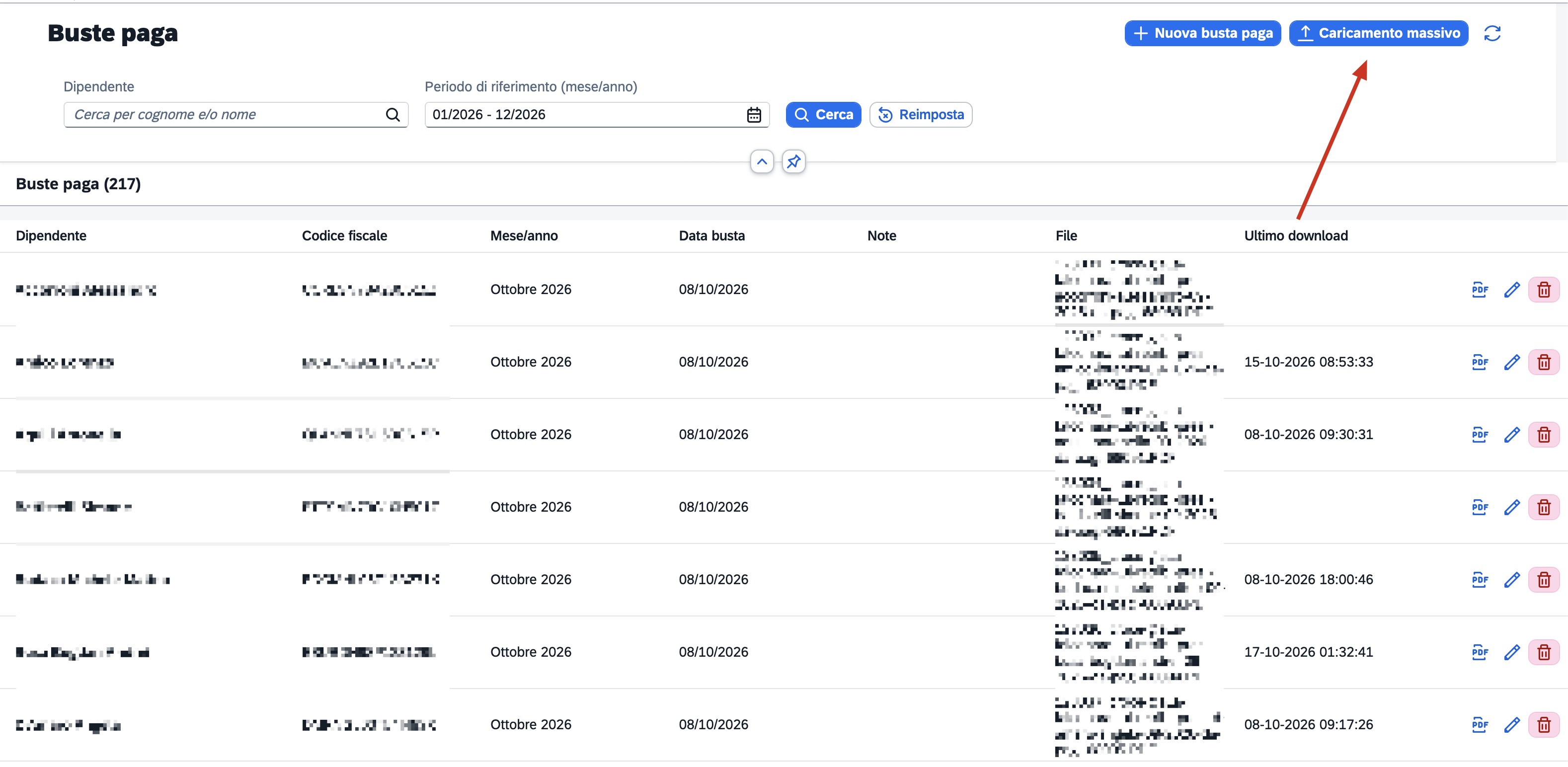Screen dimensions: 1568x767
Task: Download PDF of payslip downloaded 08-10-2026 18:00:46
Action: coord(1480,580)
